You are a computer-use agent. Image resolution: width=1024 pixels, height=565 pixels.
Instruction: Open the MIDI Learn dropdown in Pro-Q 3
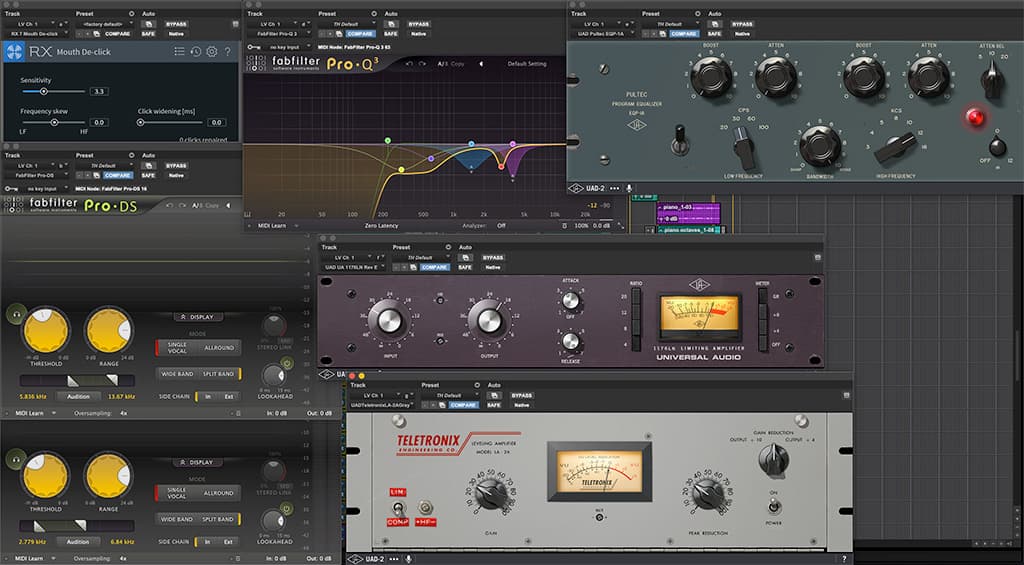tap(277, 225)
